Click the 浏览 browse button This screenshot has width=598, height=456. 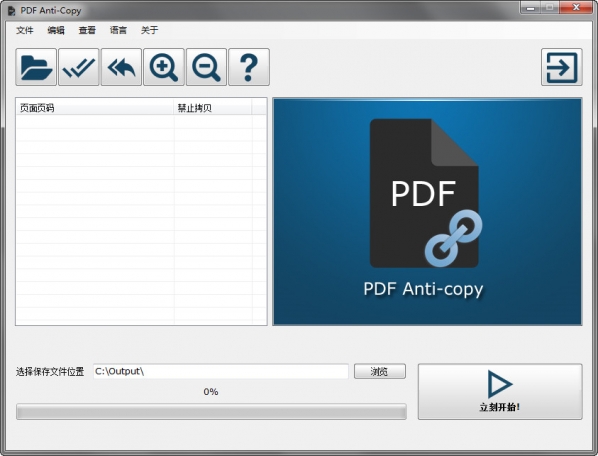pyautogui.click(x=380, y=371)
